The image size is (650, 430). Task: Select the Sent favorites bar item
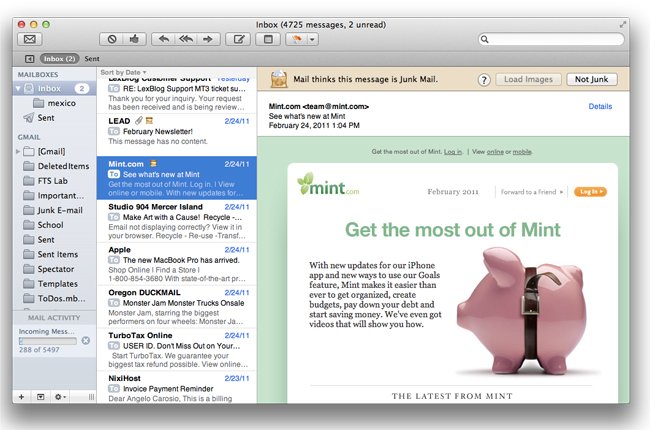tap(92, 59)
